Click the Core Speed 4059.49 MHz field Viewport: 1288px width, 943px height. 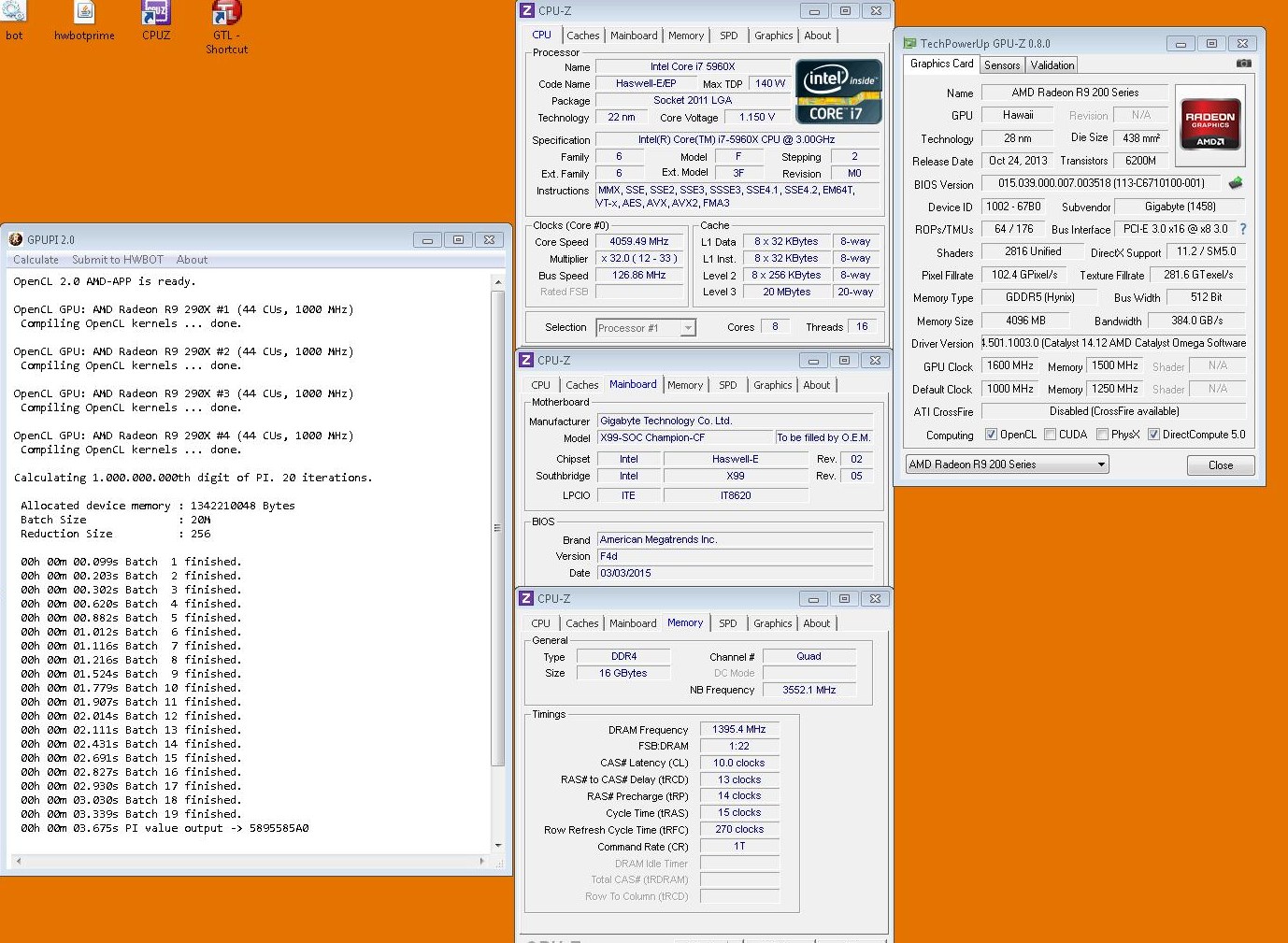(639, 241)
